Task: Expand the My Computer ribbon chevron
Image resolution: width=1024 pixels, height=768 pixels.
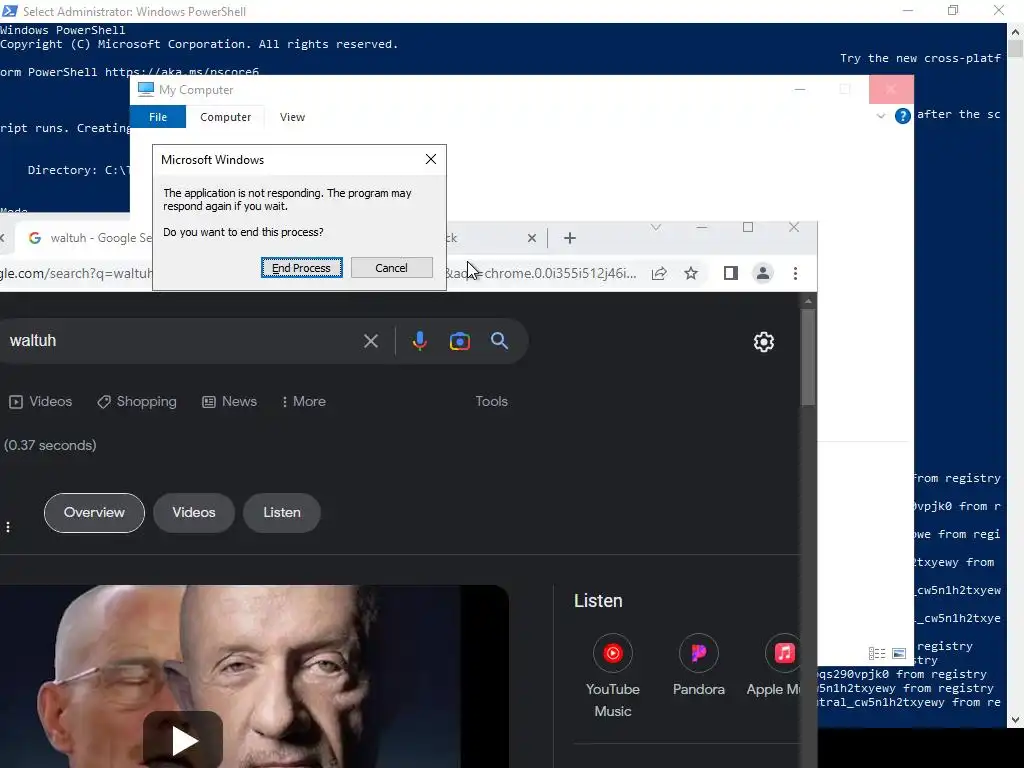Action: [880, 116]
